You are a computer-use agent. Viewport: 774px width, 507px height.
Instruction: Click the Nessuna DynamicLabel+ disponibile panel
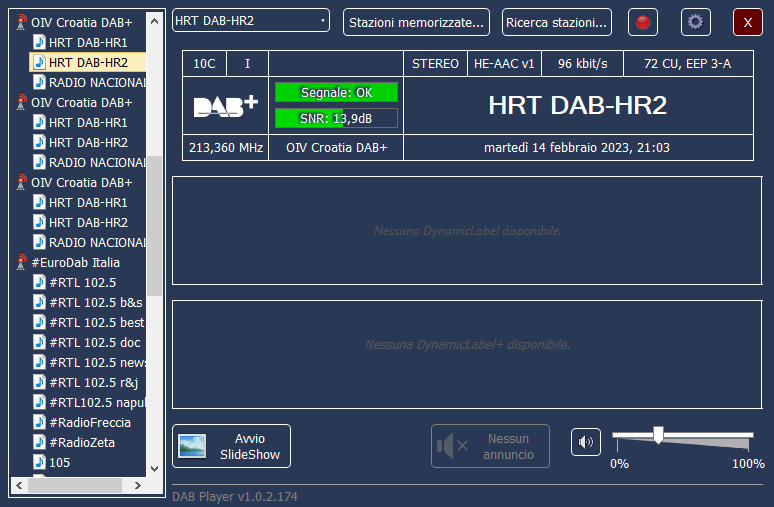coord(467,354)
